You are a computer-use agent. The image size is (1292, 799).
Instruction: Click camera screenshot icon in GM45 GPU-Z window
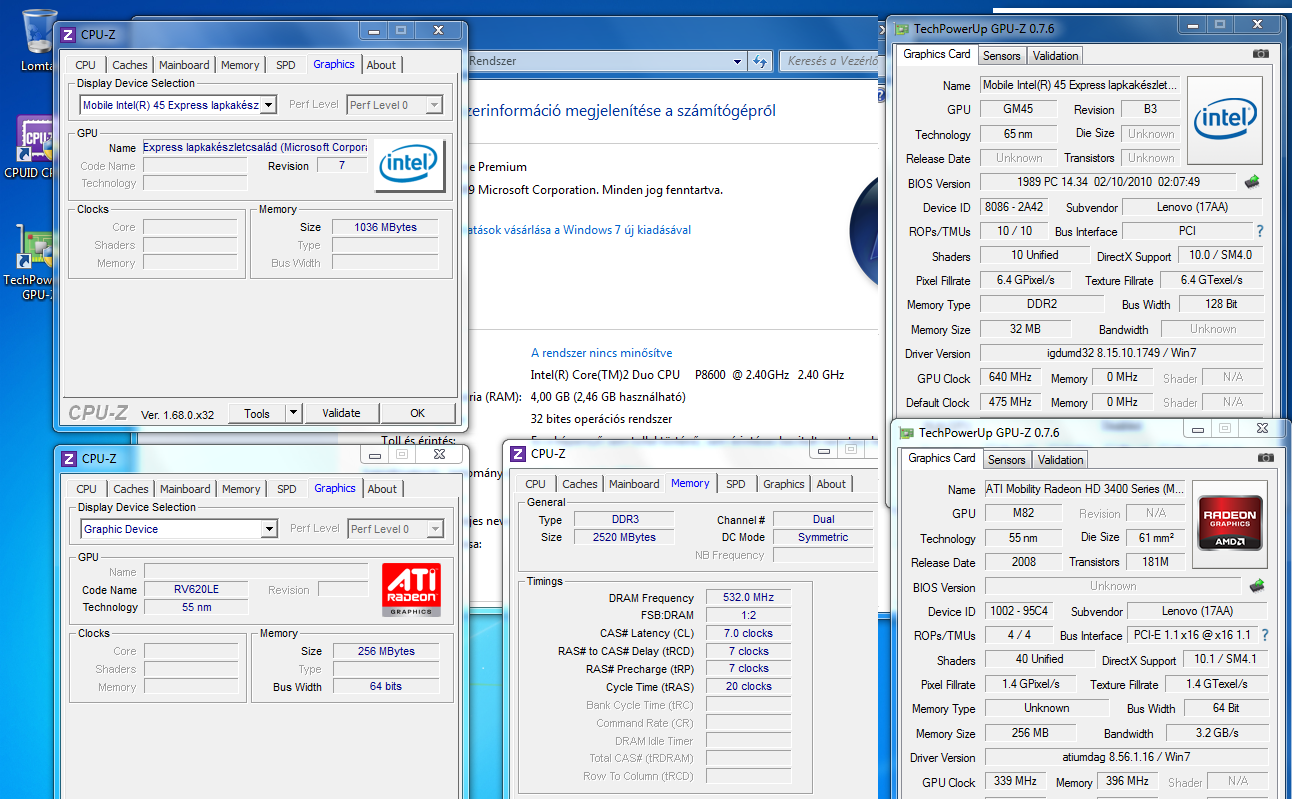click(1261, 54)
